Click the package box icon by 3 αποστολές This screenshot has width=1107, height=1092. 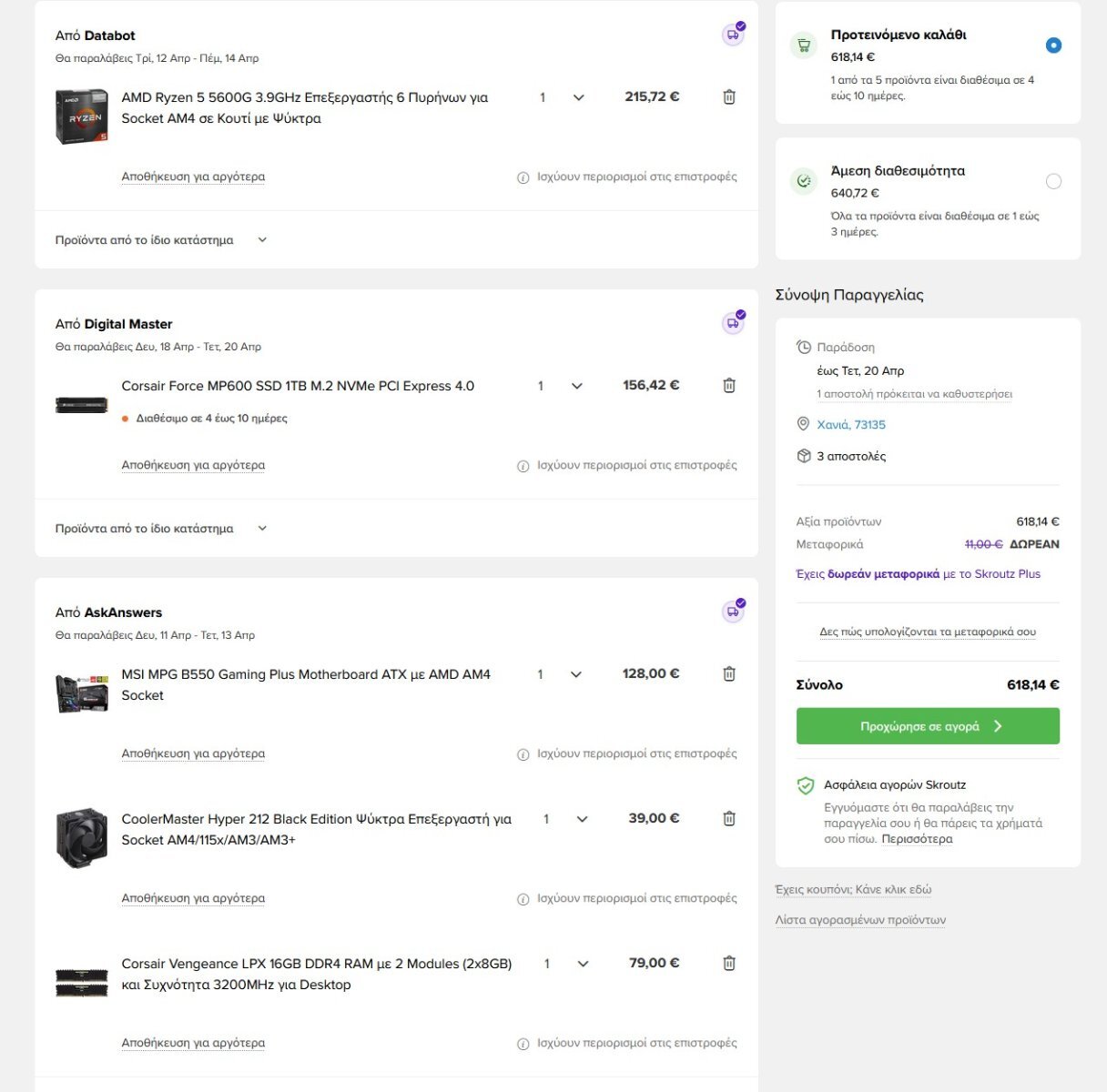pos(803,456)
